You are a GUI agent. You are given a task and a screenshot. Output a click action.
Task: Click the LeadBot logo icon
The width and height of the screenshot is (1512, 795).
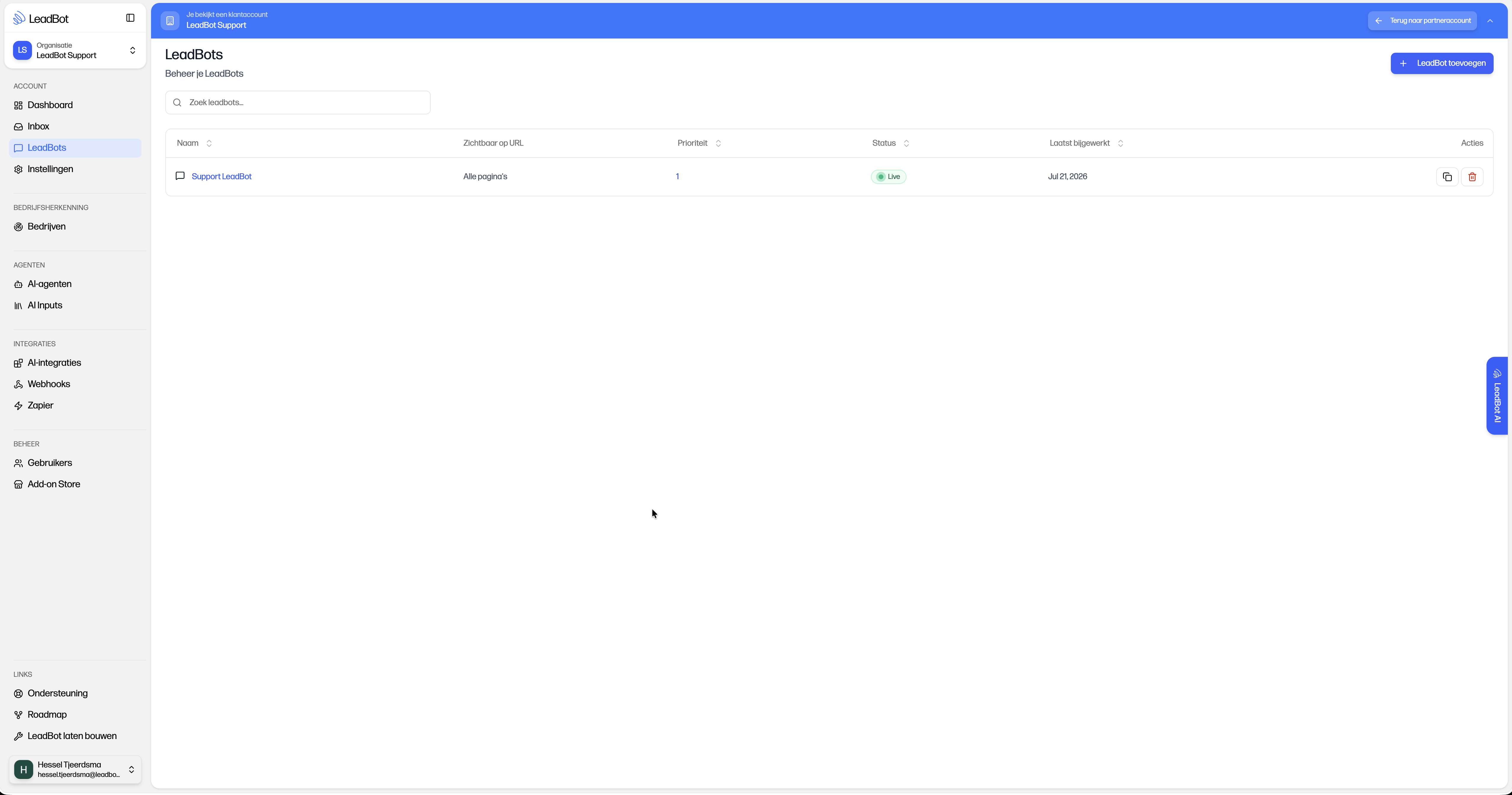coord(19,18)
